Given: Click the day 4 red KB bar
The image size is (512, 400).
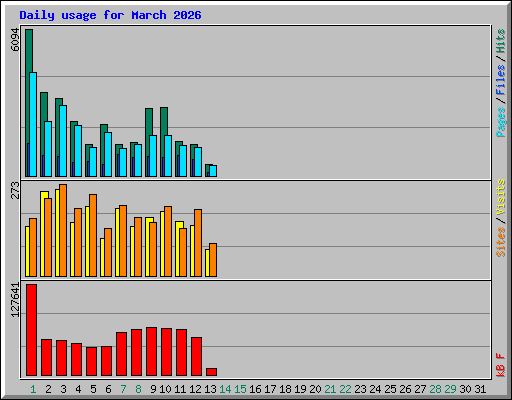Looking at the screenshot, I should pos(76,359).
